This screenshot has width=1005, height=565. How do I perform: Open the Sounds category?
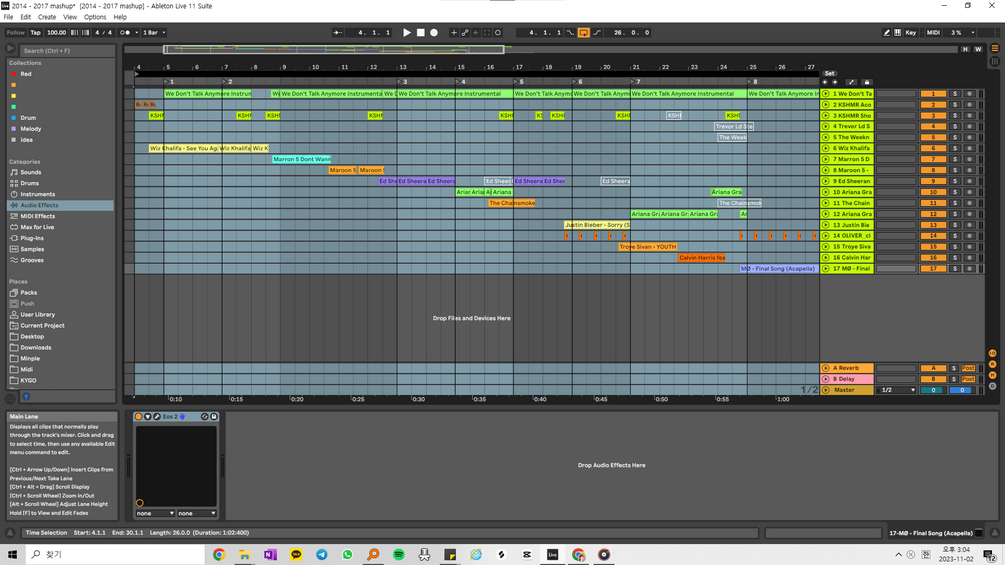click(x=30, y=172)
